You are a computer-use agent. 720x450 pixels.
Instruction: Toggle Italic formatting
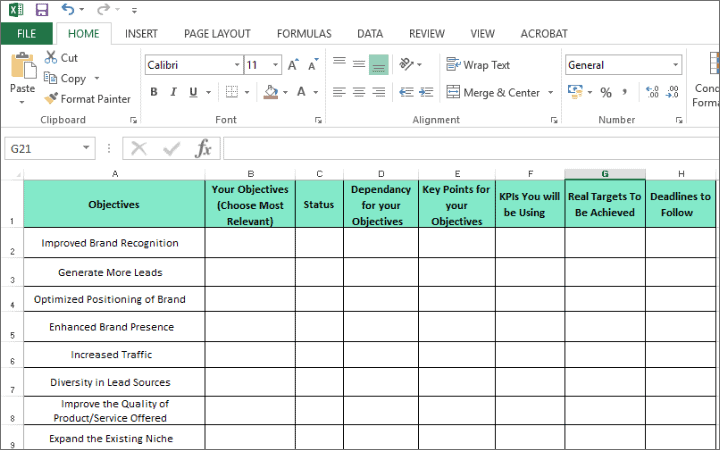pyautogui.click(x=173, y=92)
